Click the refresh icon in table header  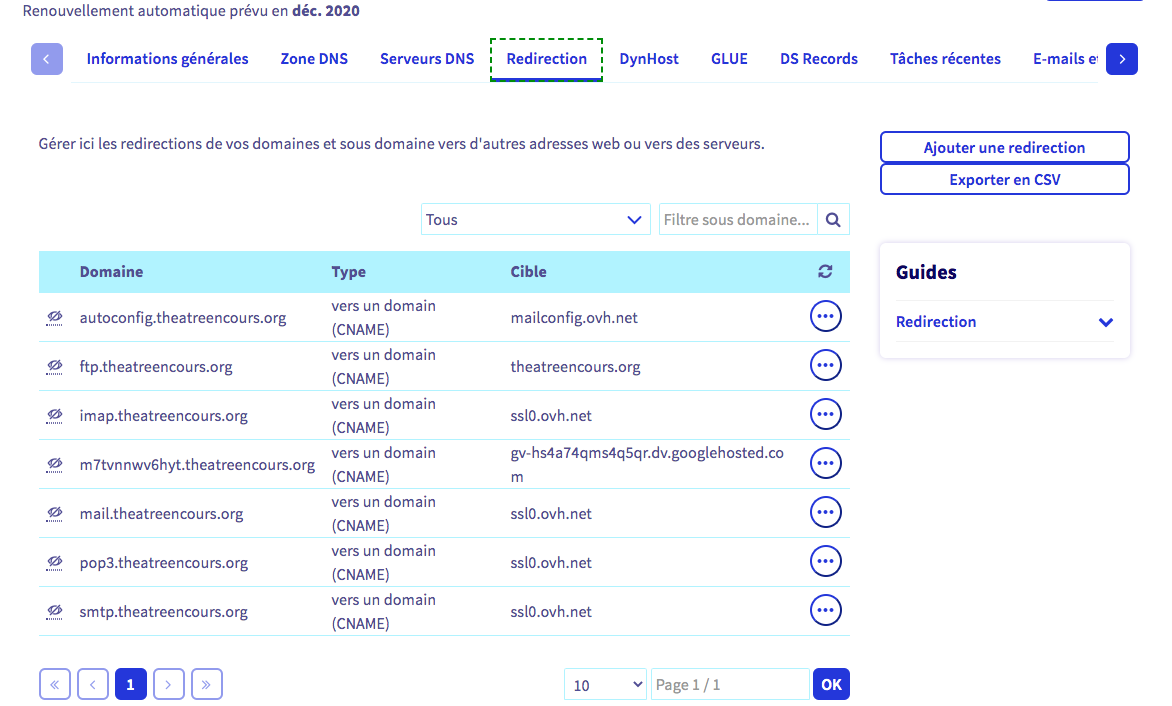(825, 272)
